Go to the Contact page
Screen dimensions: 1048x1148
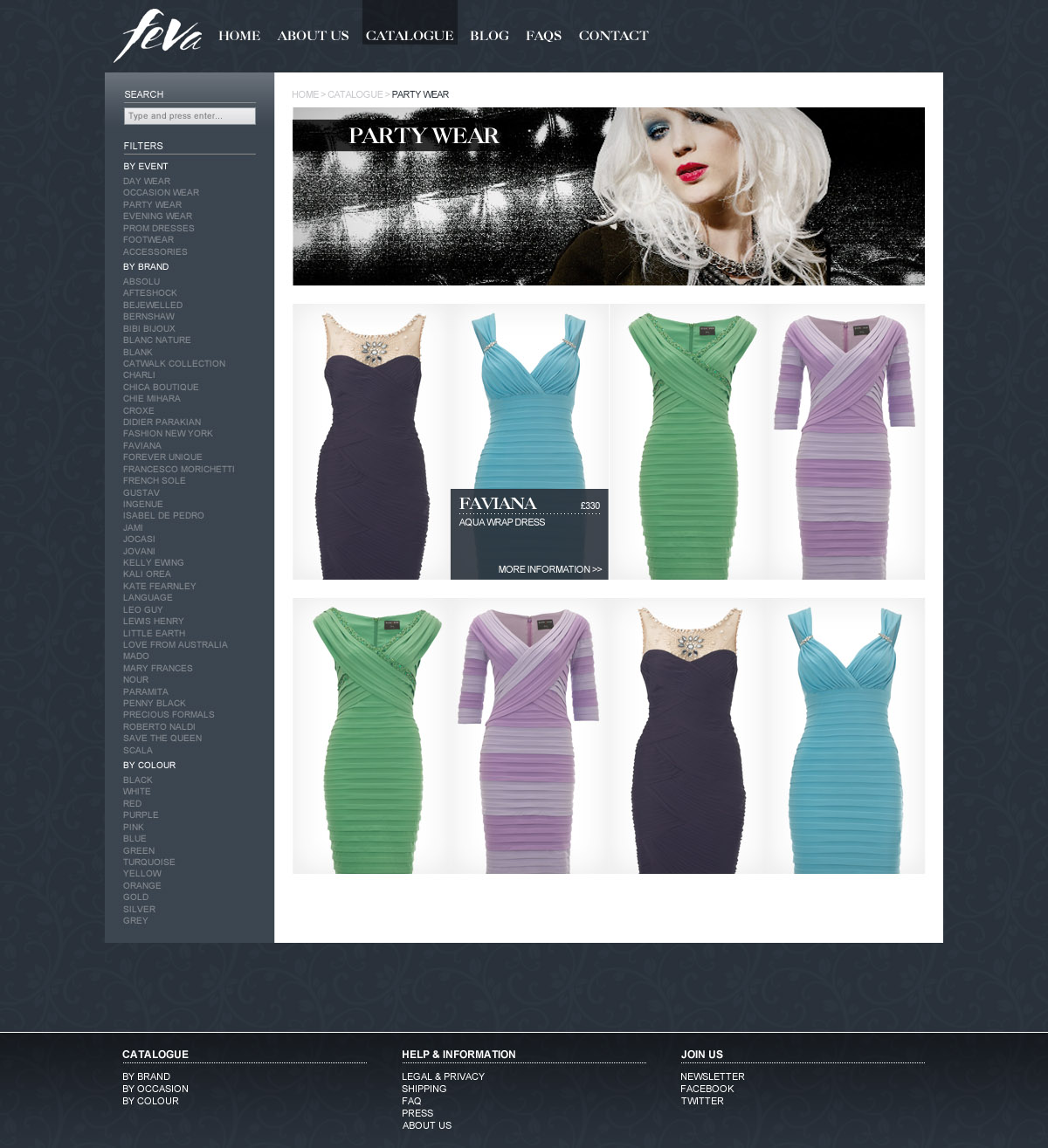pos(613,36)
